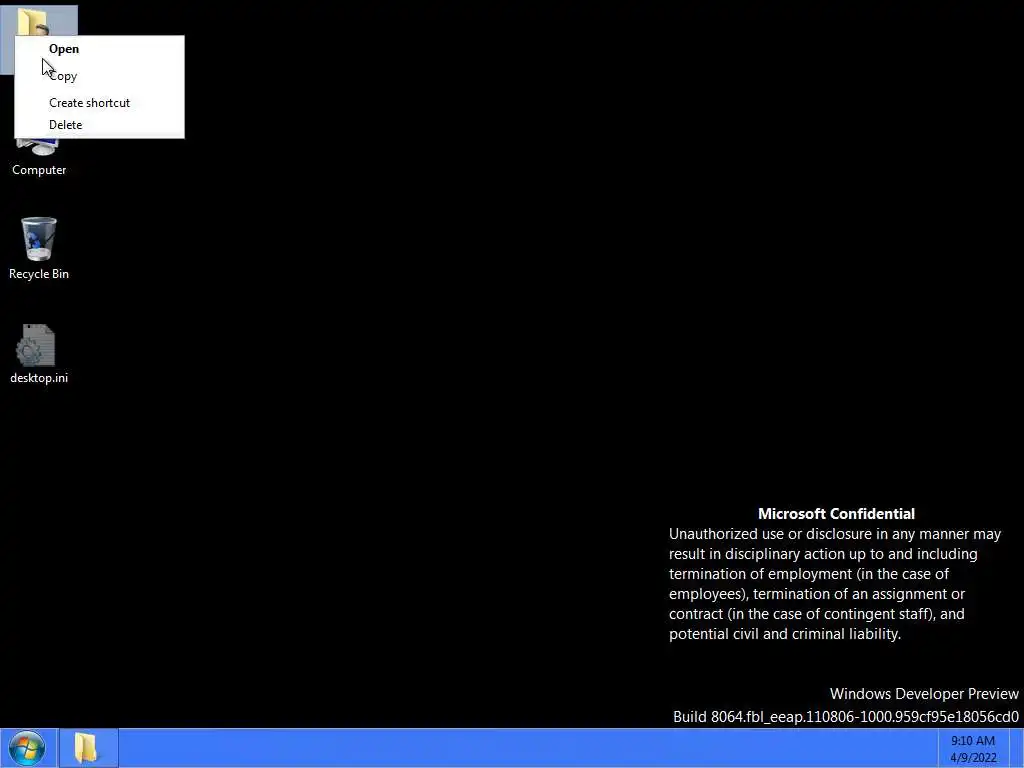
Task: Click the taskbar clock showing 9:10 AM
Action: (973, 749)
